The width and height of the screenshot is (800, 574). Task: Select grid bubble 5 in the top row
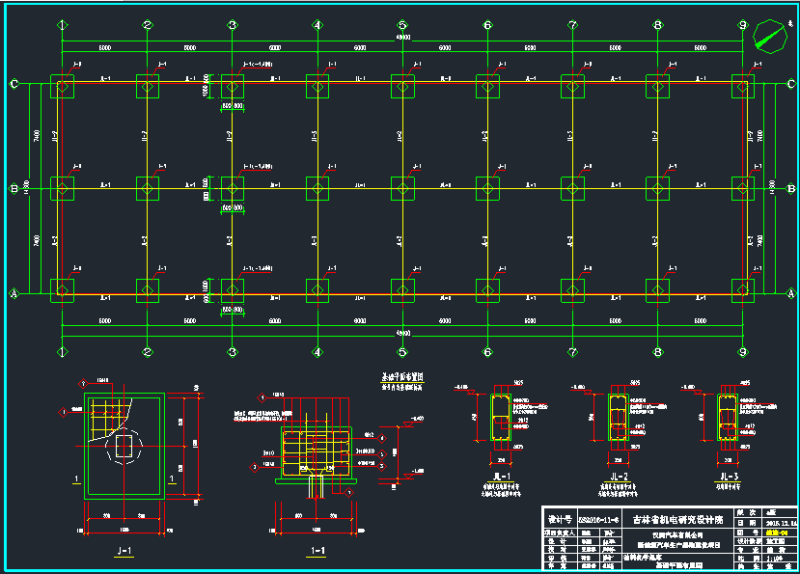pyautogui.click(x=402, y=25)
